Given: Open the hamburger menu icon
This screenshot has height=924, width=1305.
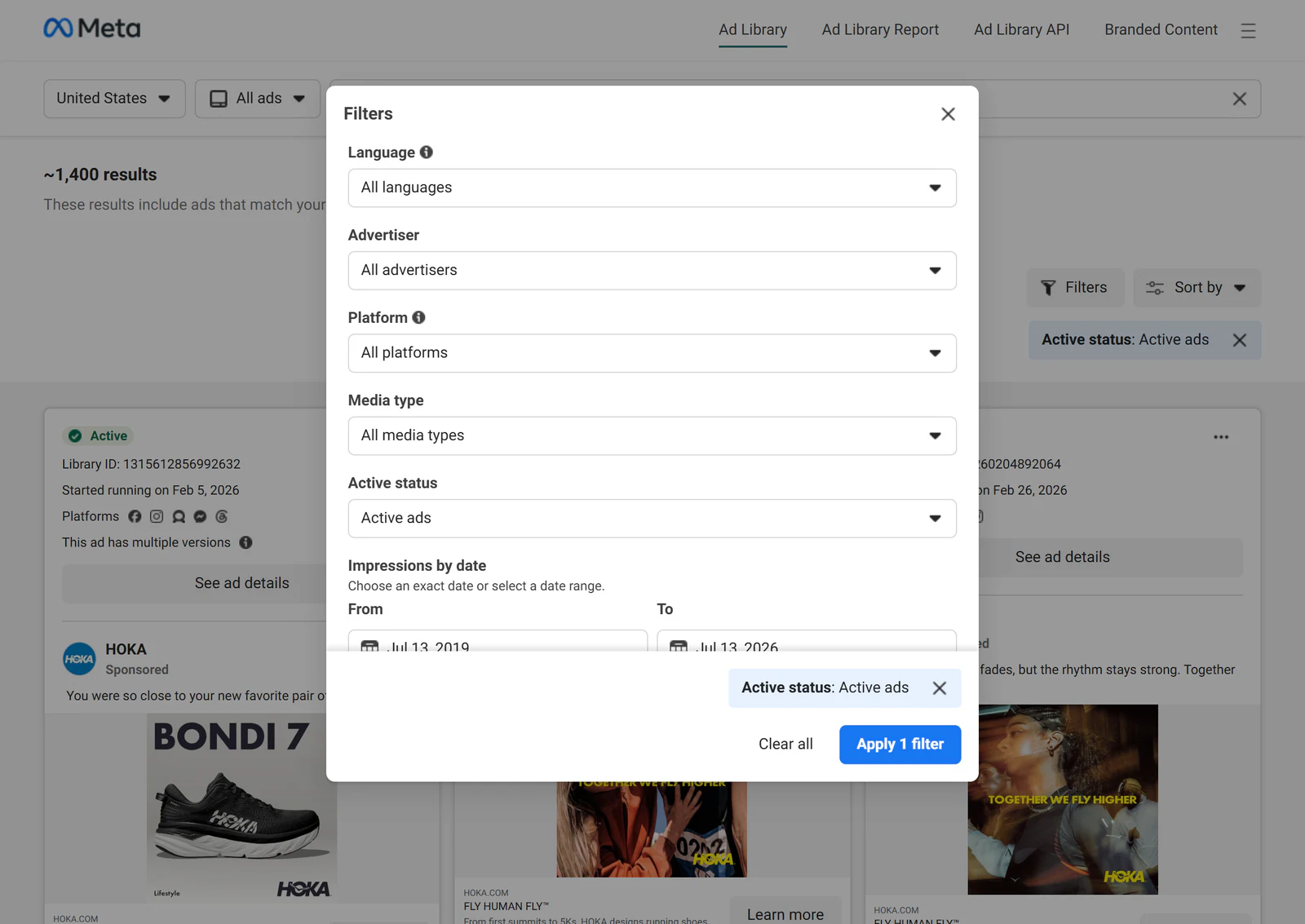Looking at the screenshot, I should coord(1248,31).
